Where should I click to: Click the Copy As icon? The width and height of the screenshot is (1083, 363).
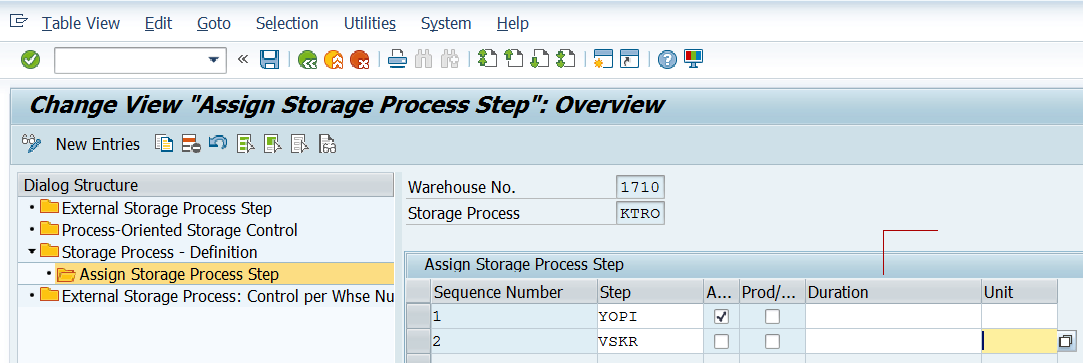(x=164, y=144)
